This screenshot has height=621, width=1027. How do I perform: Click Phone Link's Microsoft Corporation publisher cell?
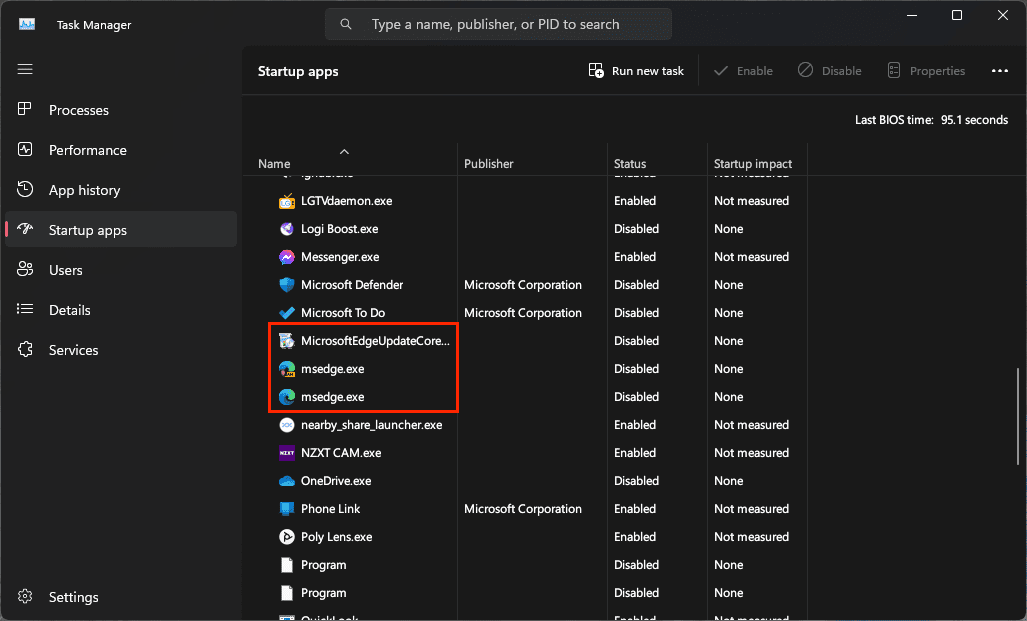pyautogui.click(x=523, y=509)
